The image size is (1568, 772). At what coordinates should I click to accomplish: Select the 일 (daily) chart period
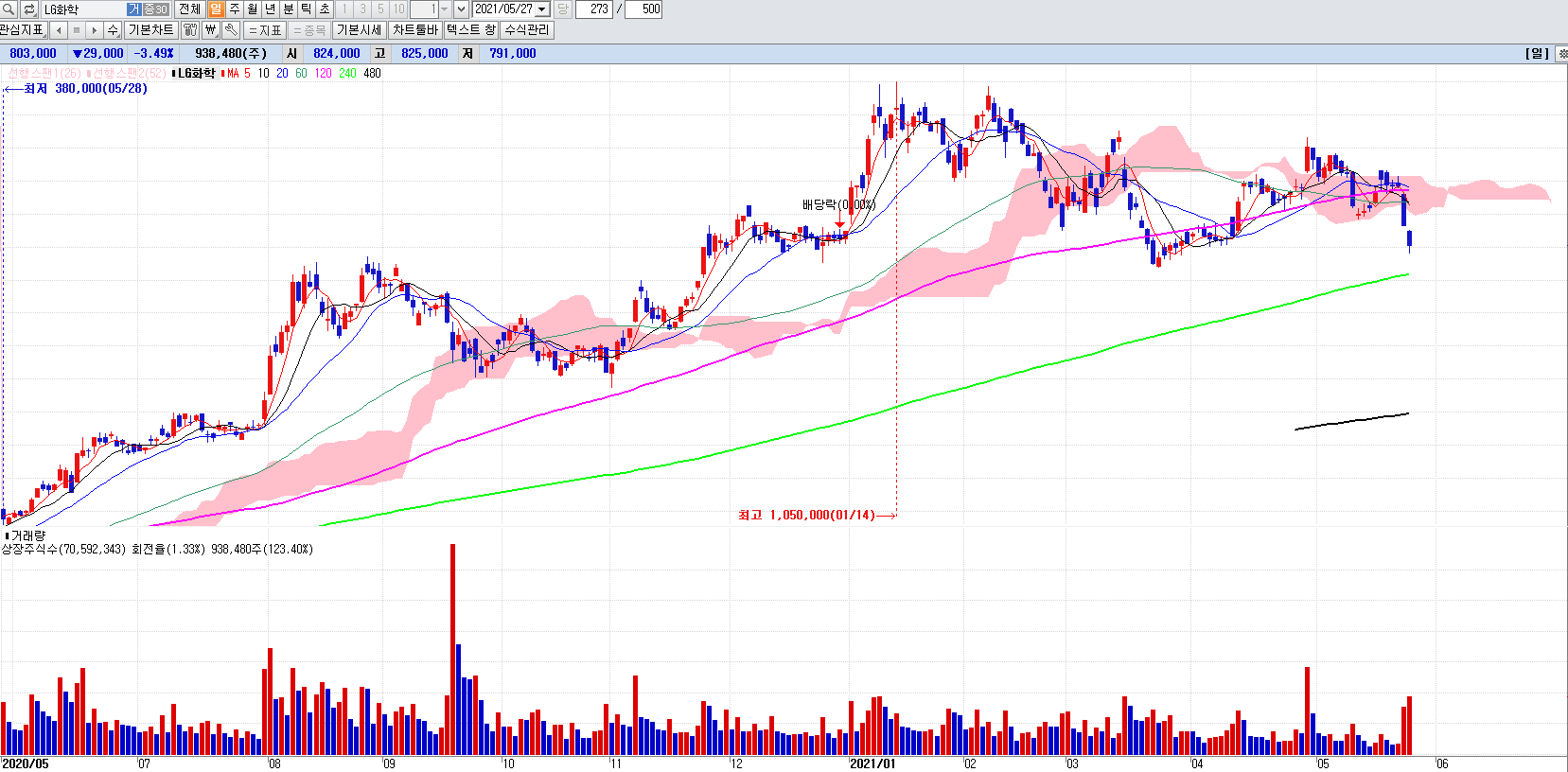pyautogui.click(x=216, y=9)
